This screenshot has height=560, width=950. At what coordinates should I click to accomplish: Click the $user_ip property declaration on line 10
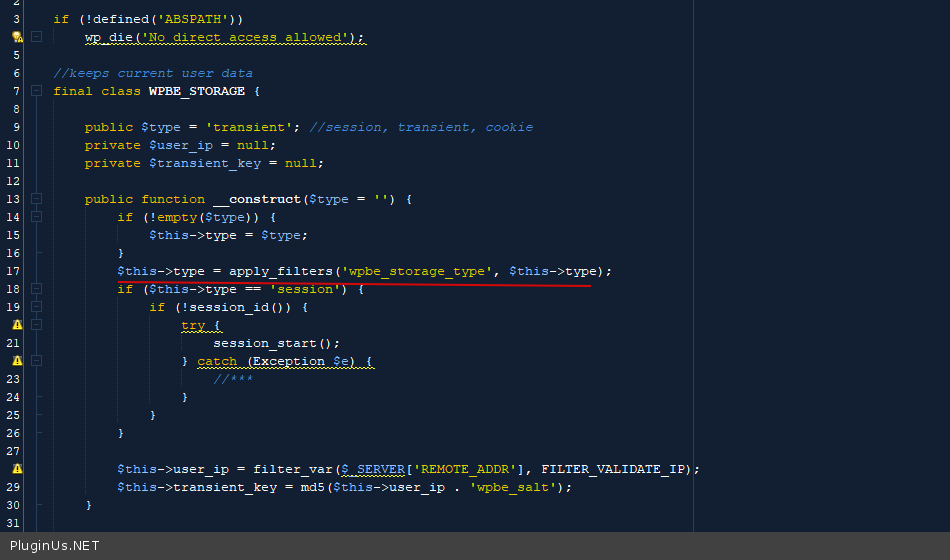[x=181, y=145]
